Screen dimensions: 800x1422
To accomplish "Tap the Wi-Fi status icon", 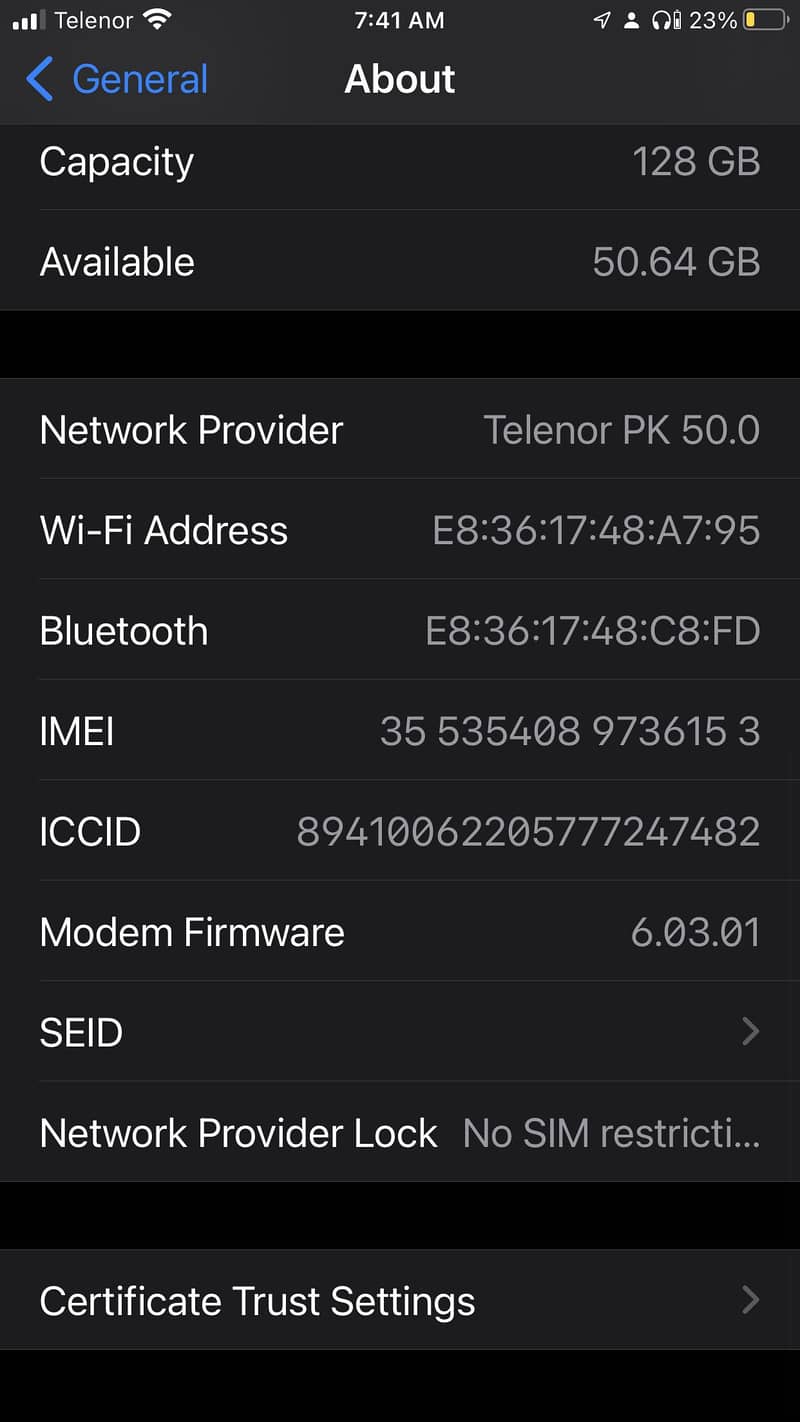I will click(x=157, y=19).
